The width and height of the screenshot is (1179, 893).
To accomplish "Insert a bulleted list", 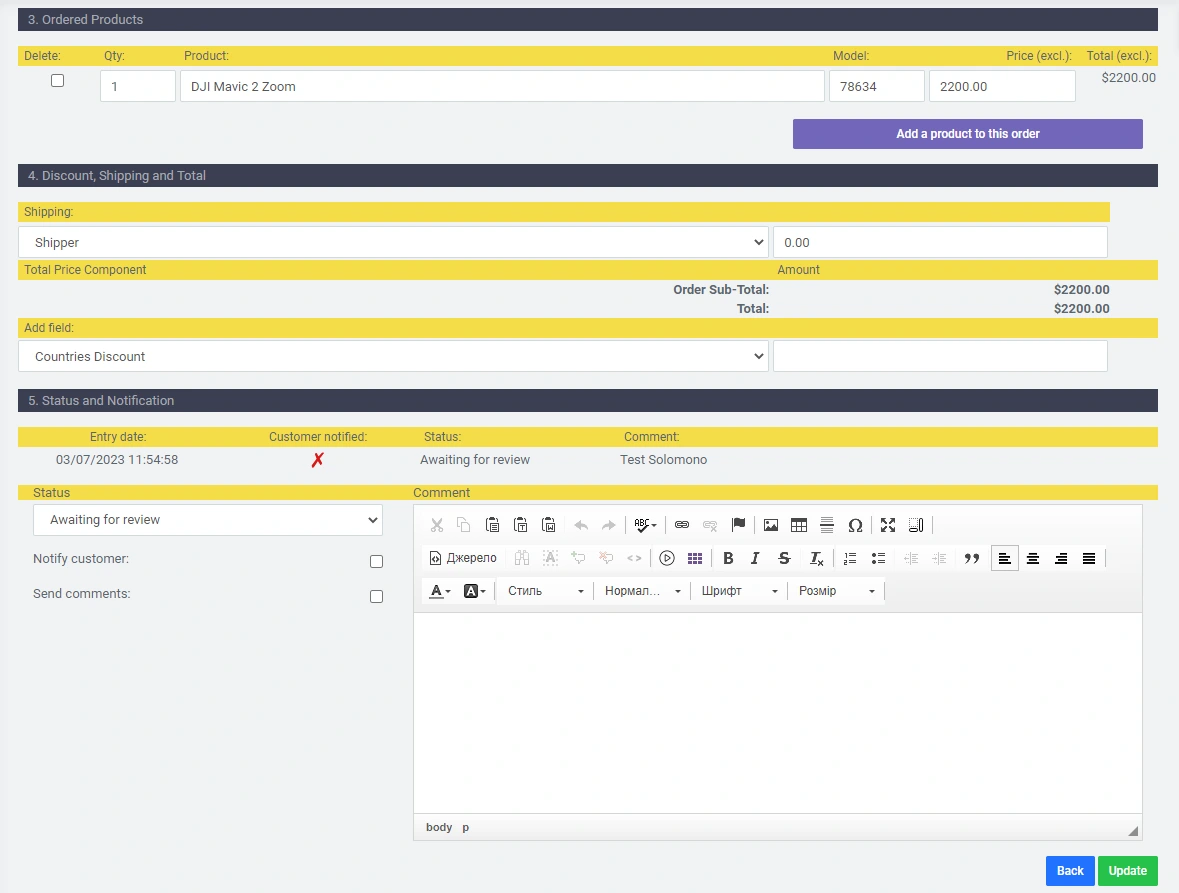I will [x=879, y=558].
